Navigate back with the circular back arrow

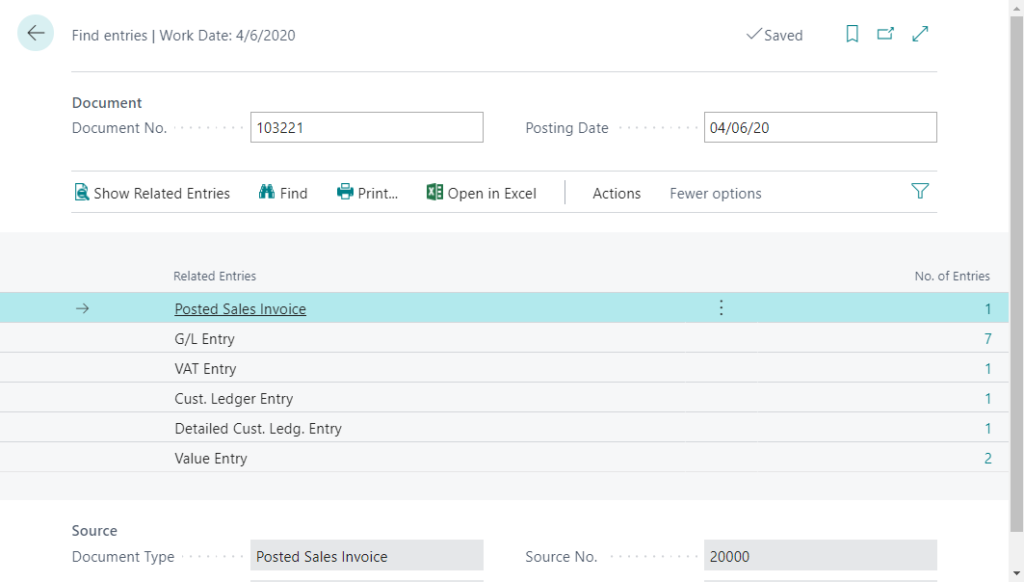pyautogui.click(x=35, y=33)
